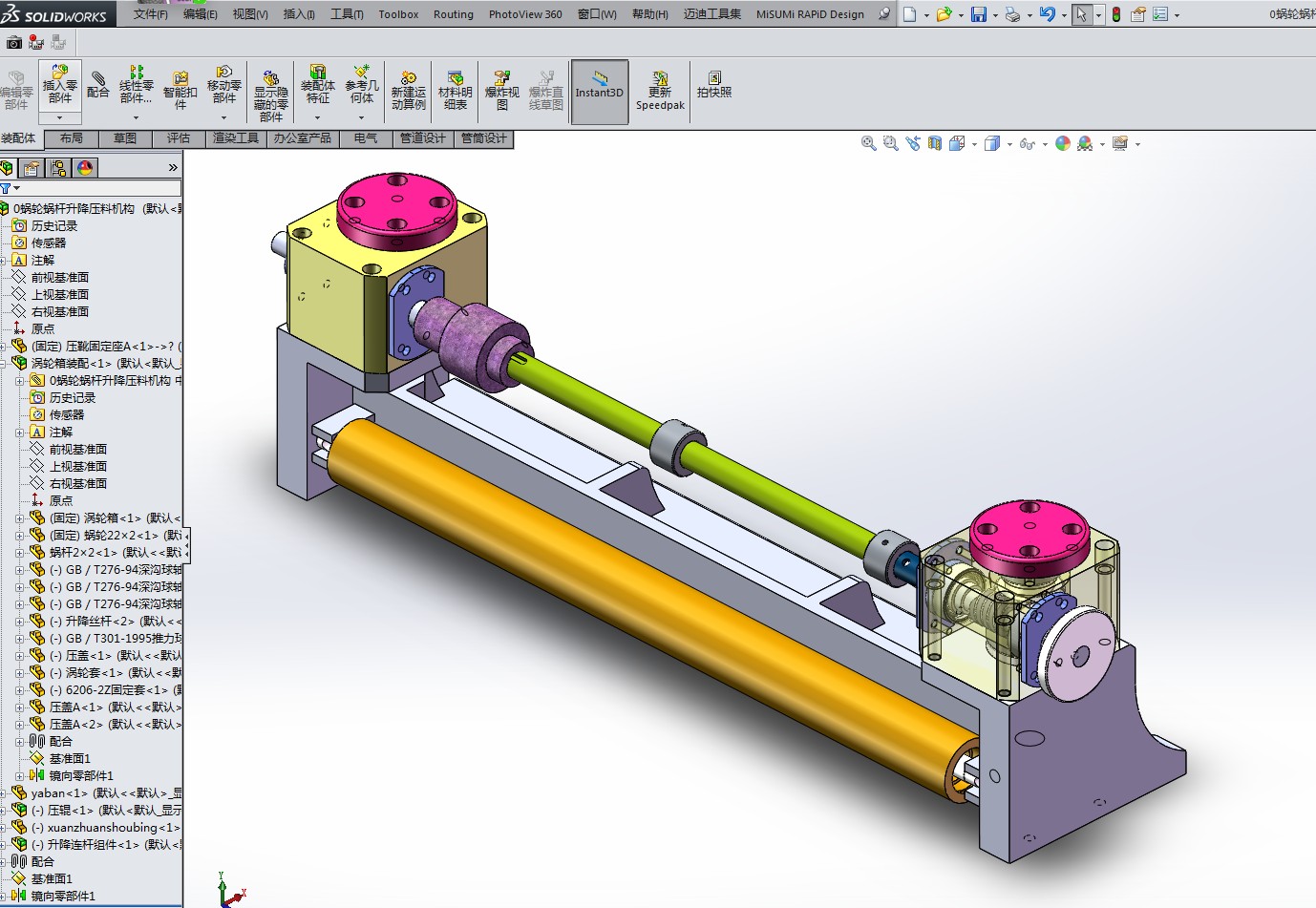Switch to the 渲染工具 tab
Screen dimensions: 1316x908
(236, 138)
